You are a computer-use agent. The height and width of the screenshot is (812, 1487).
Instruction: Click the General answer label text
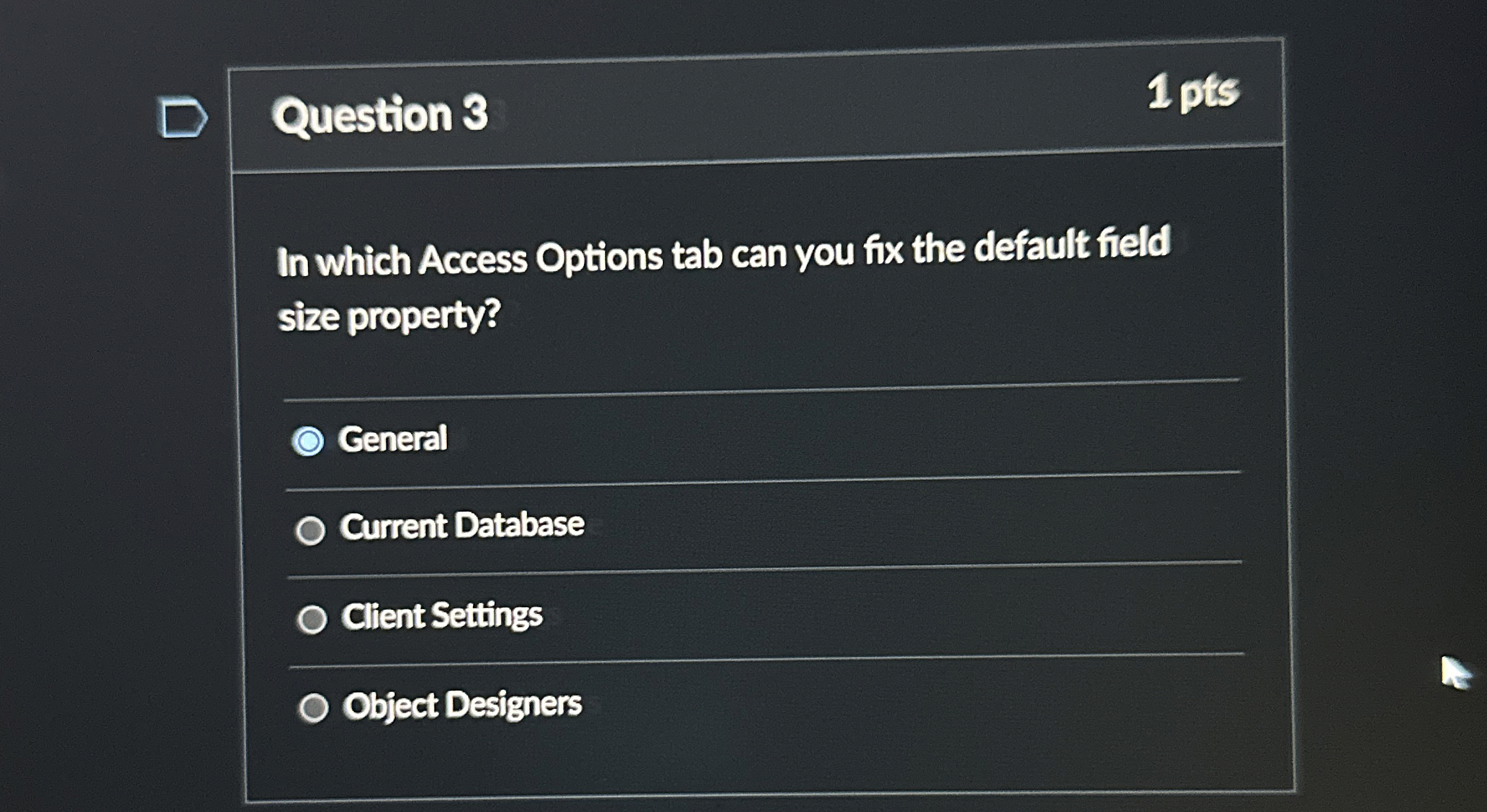(x=393, y=438)
